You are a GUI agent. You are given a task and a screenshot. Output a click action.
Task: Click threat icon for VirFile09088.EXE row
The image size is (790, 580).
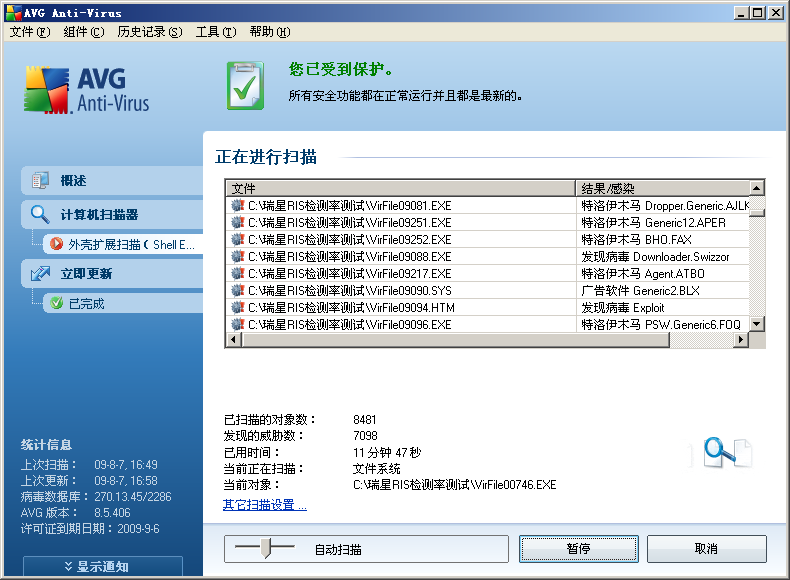tap(238, 256)
